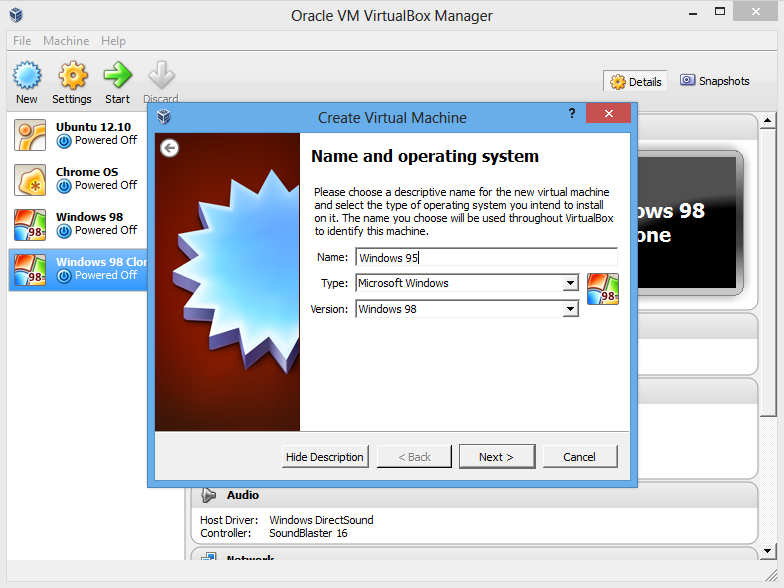Open the Help menu
This screenshot has height=588, width=784.
113,40
